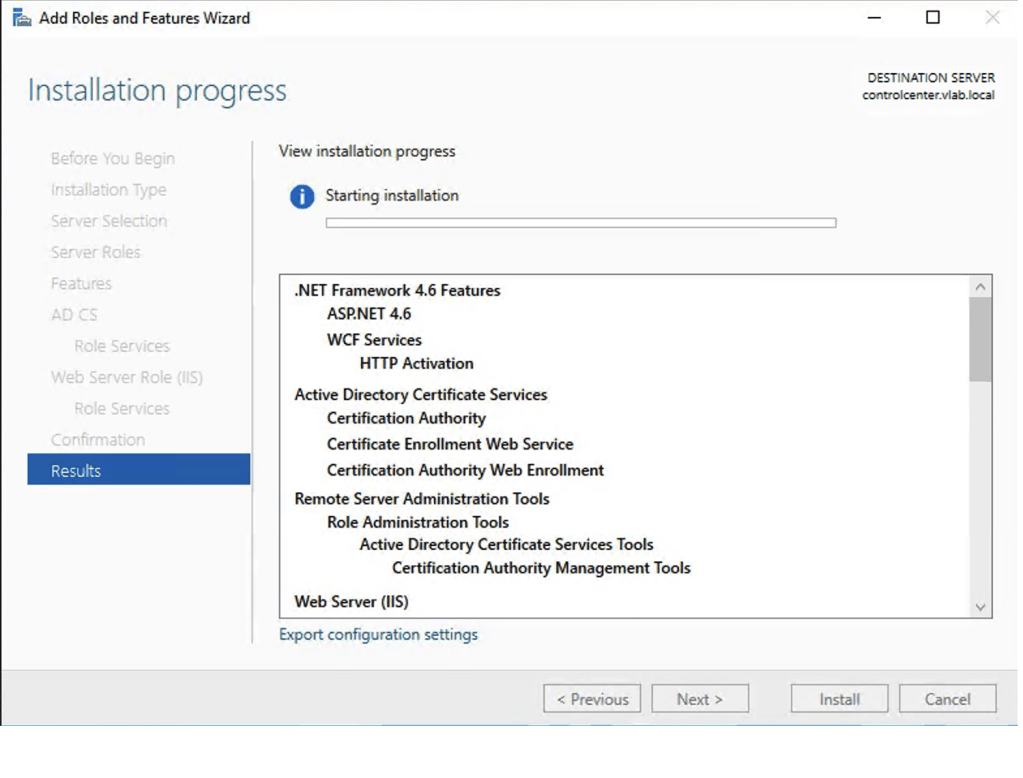Viewport: 1023px width, 778px height.
Task: Minimize the wizard window
Action: [x=874, y=18]
